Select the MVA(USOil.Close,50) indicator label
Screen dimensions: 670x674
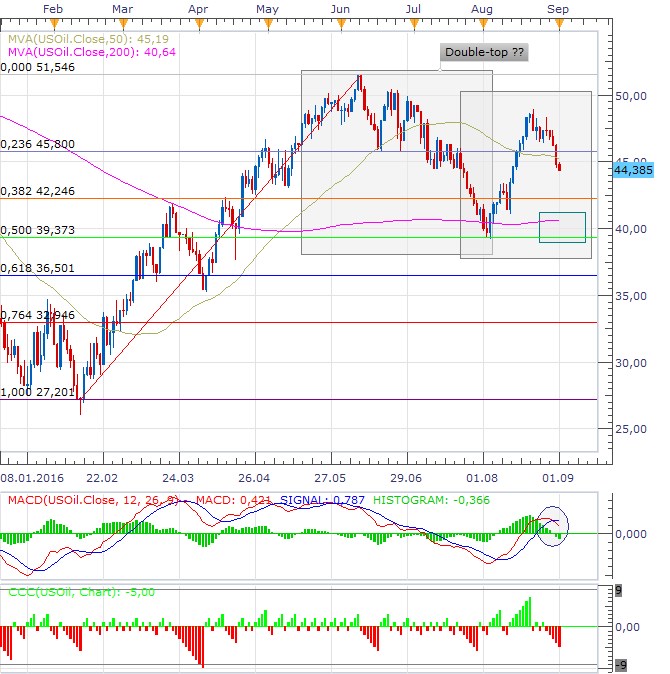[70, 40]
